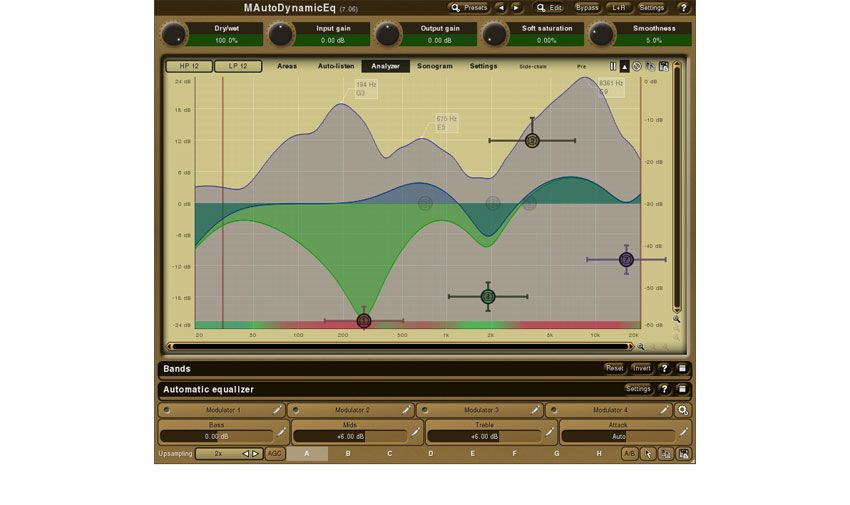This screenshot has width=850, height=505.
Task: Switch to the Auto-listen tab
Action: [x=336, y=66]
